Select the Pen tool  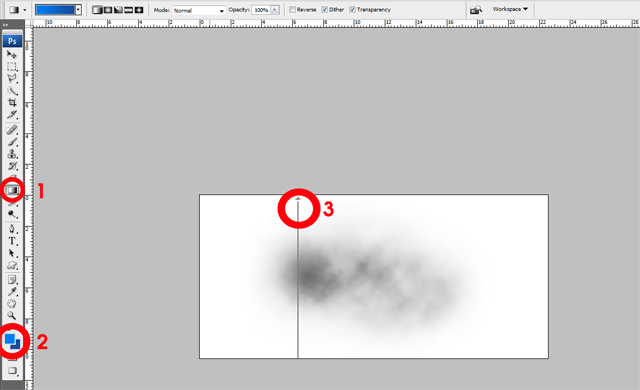tap(11, 229)
